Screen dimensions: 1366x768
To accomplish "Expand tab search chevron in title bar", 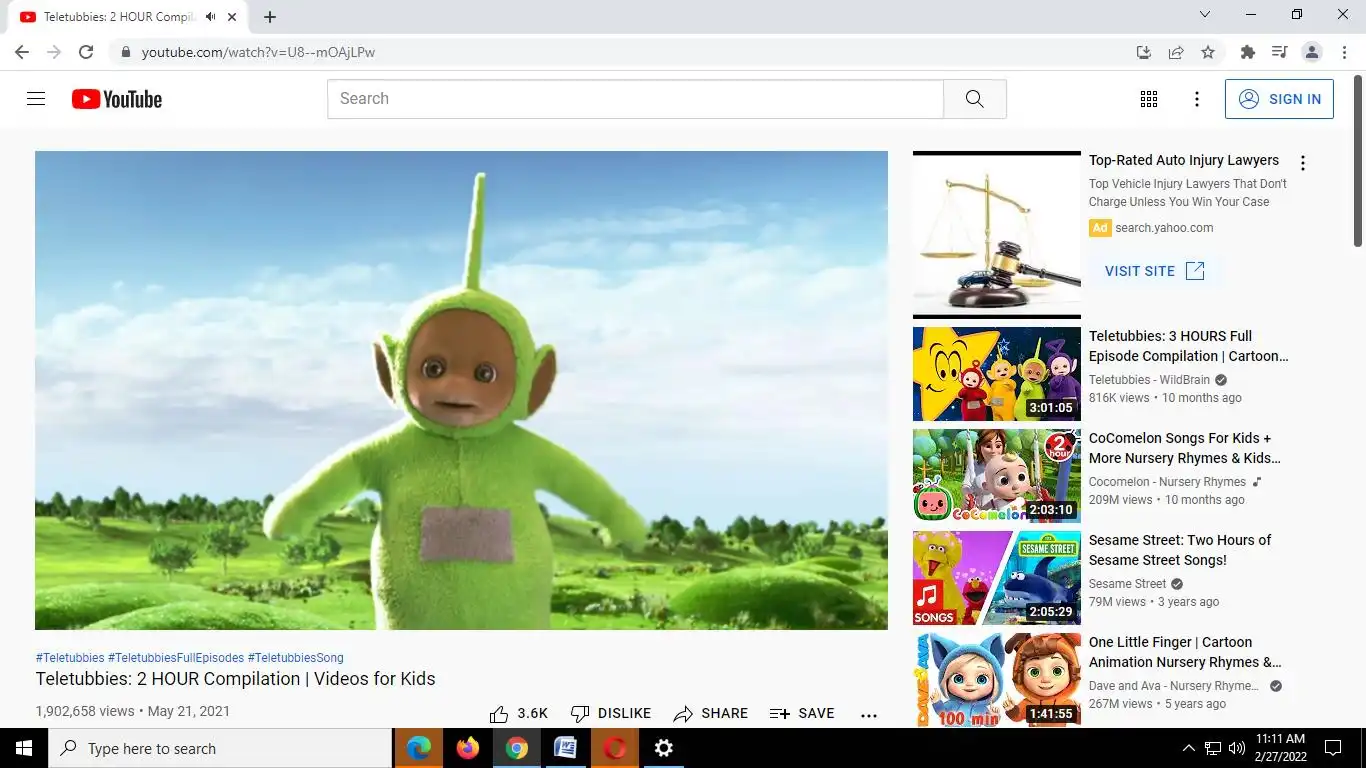I will click(1205, 15).
